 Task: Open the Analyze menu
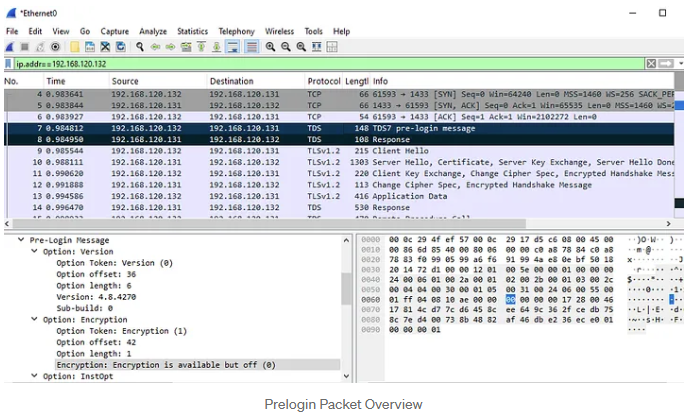153,31
